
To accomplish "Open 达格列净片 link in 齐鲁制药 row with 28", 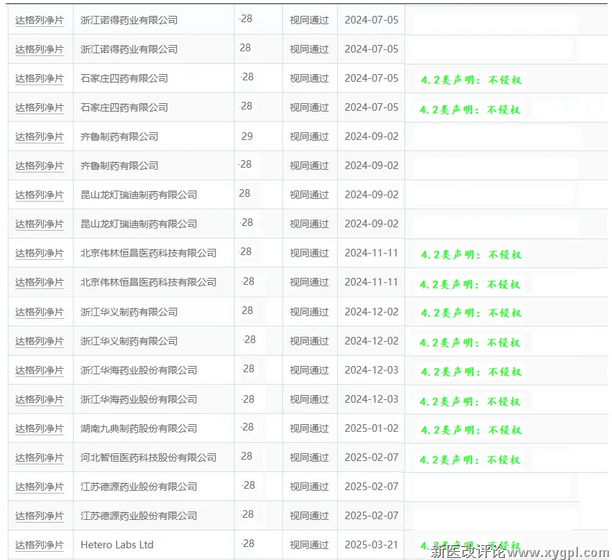I will pos(39,166).
